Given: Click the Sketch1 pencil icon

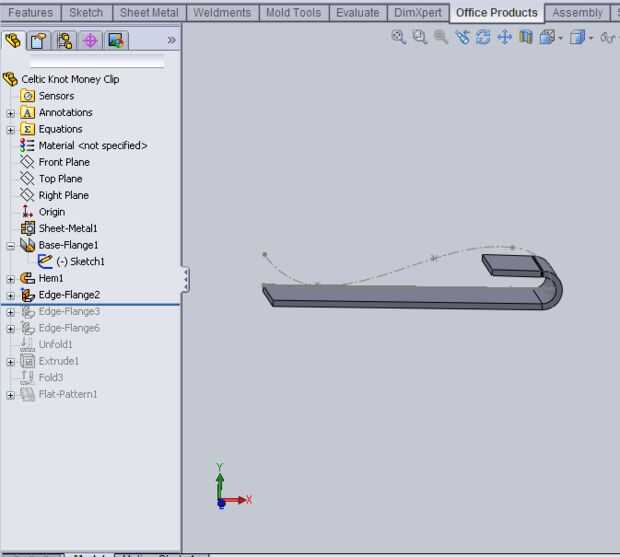Looking at the screenshot, I should [x=45, y=261].
